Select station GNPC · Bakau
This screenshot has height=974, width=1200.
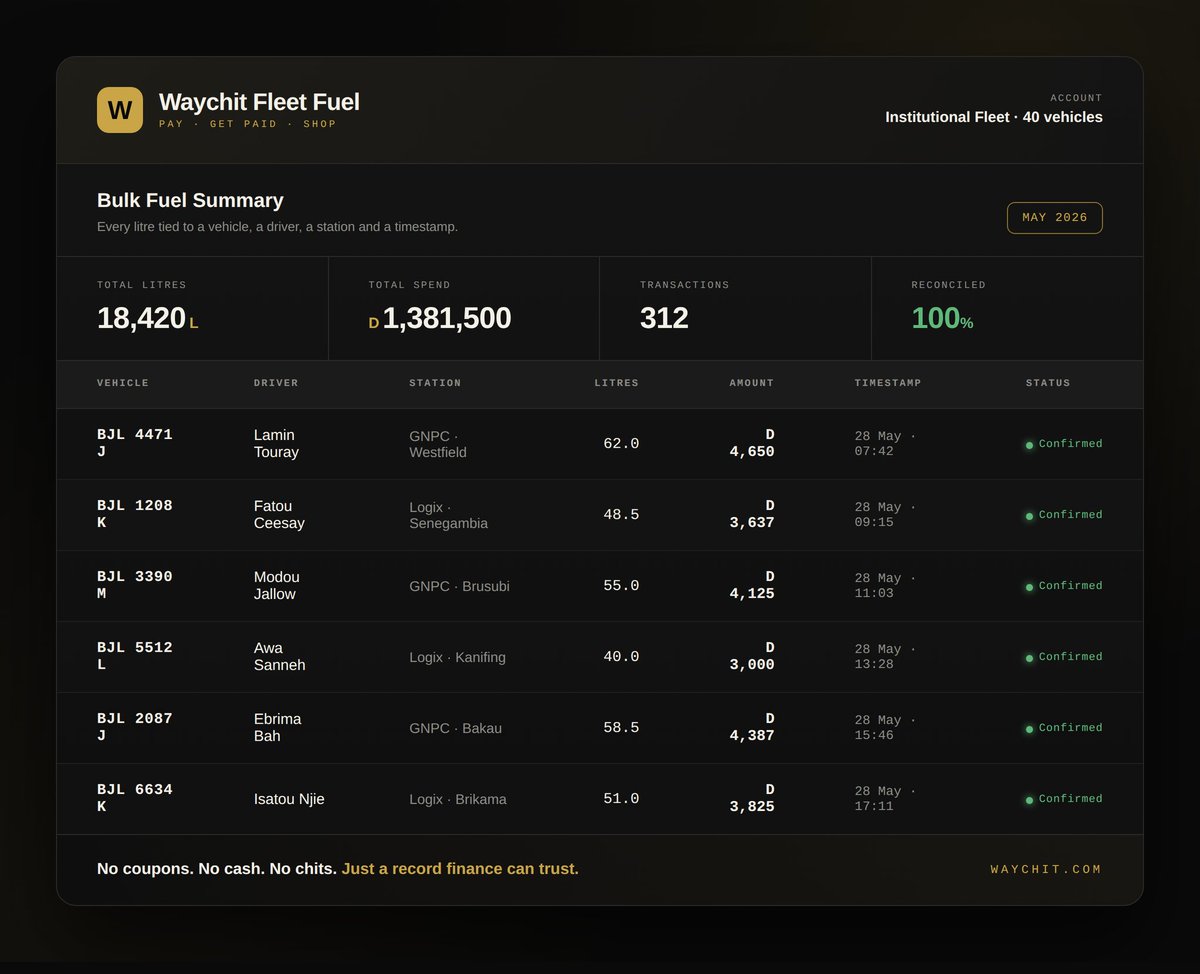click(x=455, y=728)
